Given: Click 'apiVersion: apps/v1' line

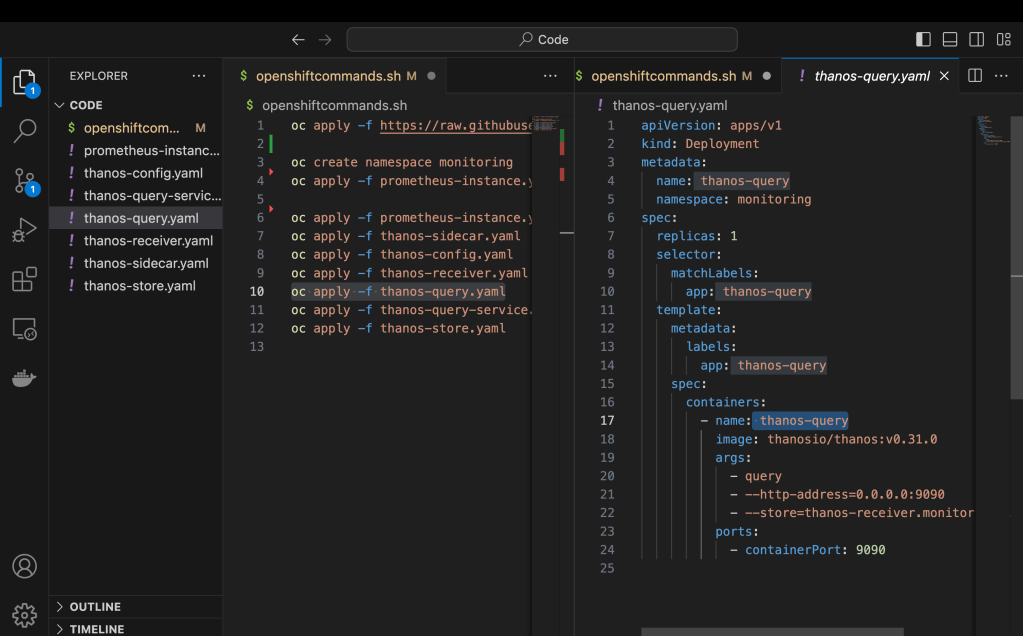Looking at the screenshot, I should tap(711, 125).
